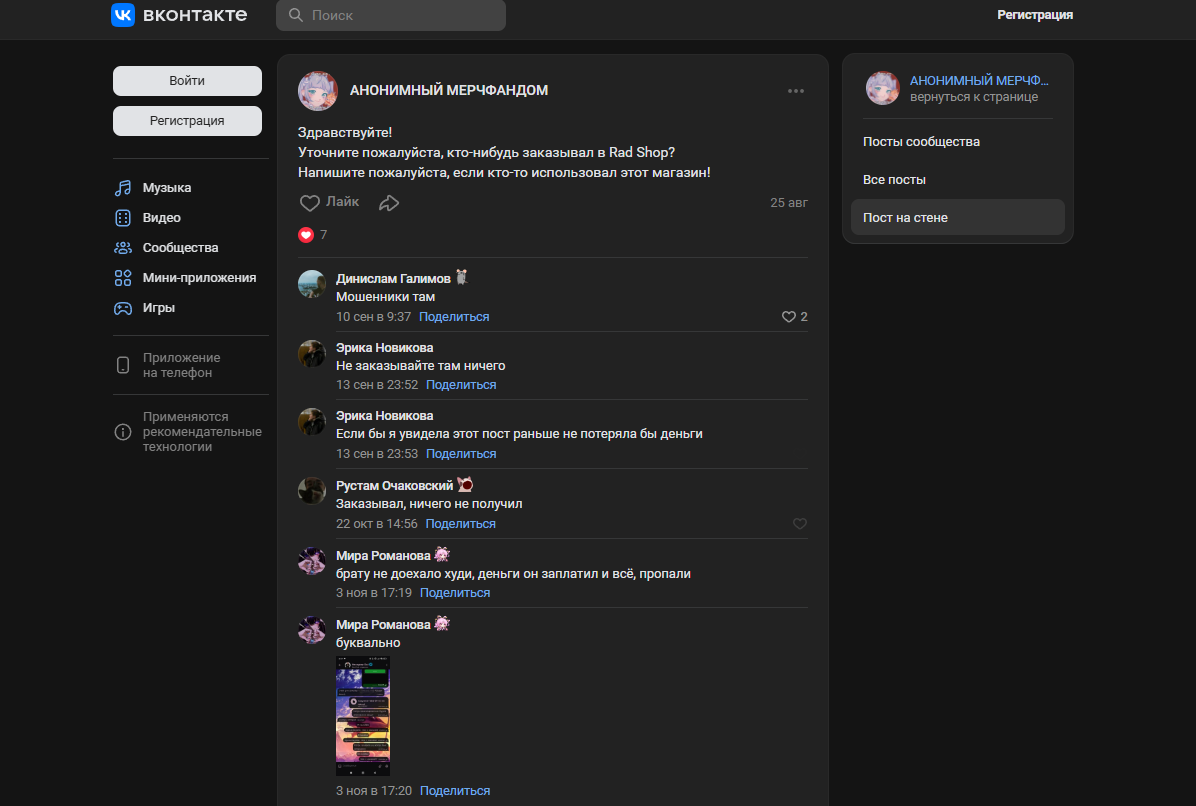Viewport: 1196px width, 806px height.
Task: Like Рустам Очаковский's comment
Action: pyautogui.click(x=799, y=524)
